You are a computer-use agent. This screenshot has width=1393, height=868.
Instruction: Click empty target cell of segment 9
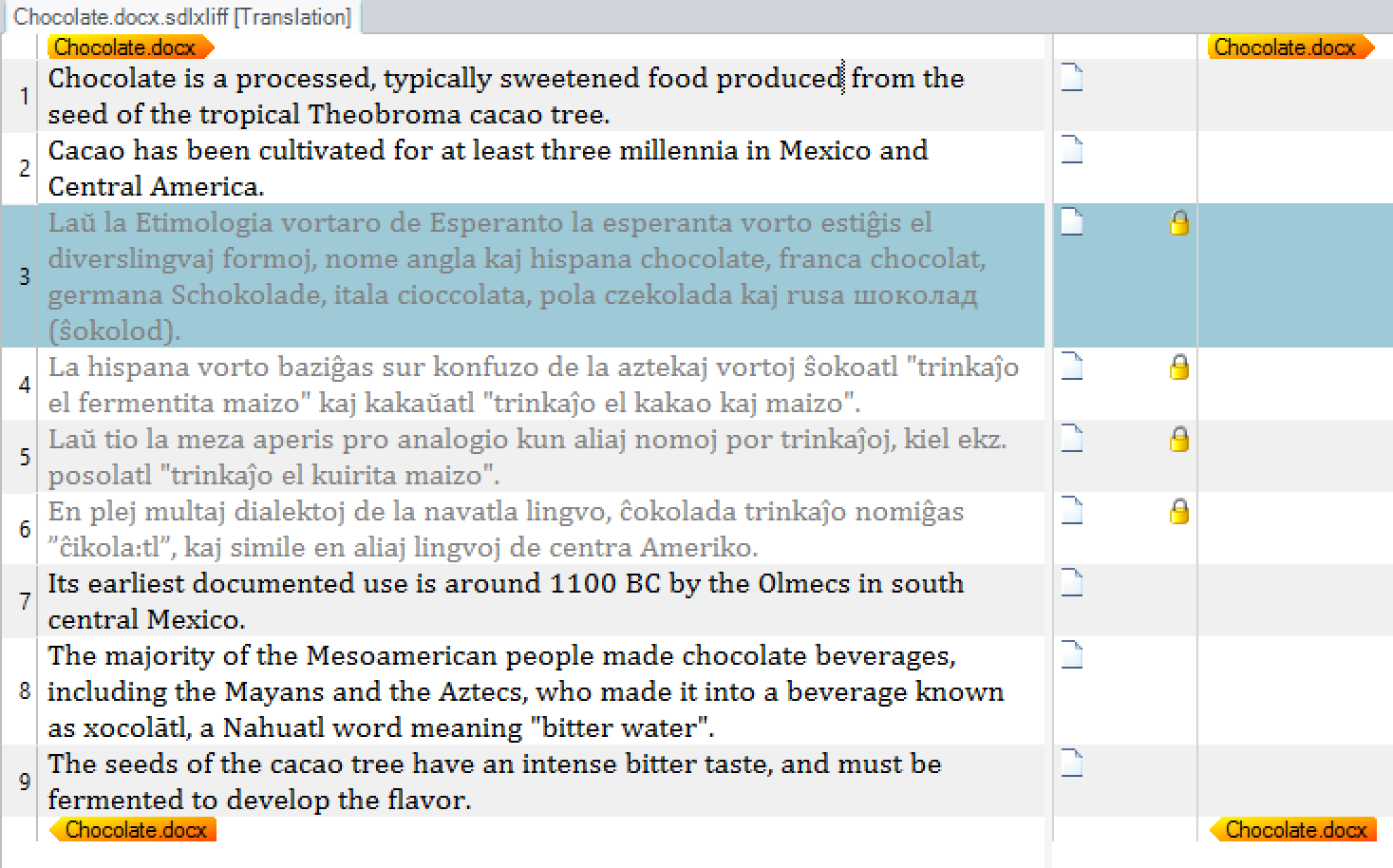[1293, 782]
